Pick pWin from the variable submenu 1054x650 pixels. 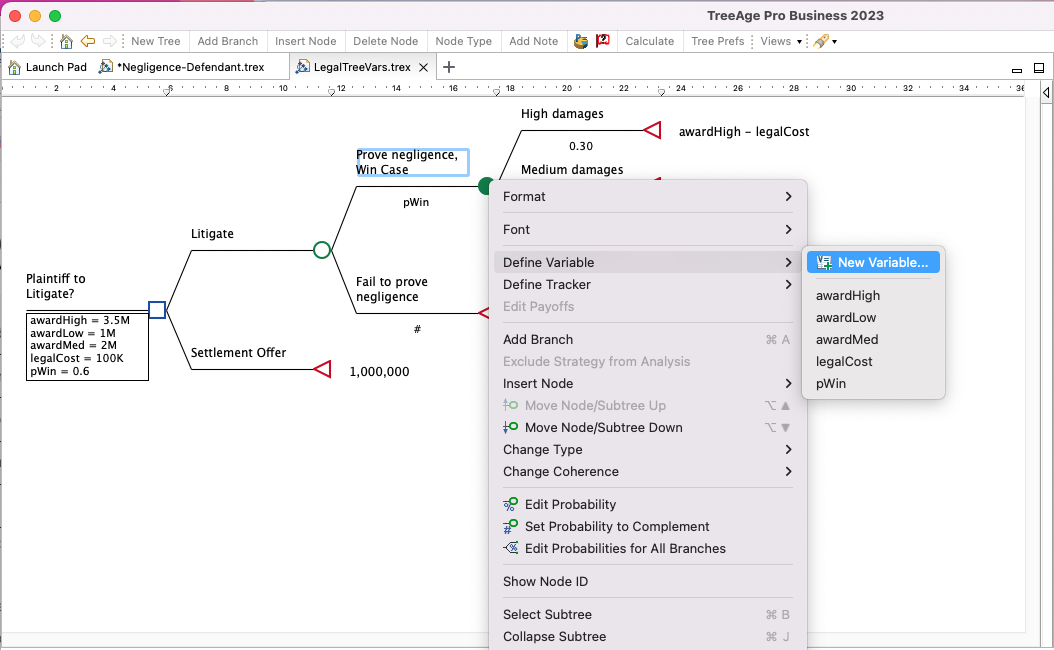tap(873, 383)
